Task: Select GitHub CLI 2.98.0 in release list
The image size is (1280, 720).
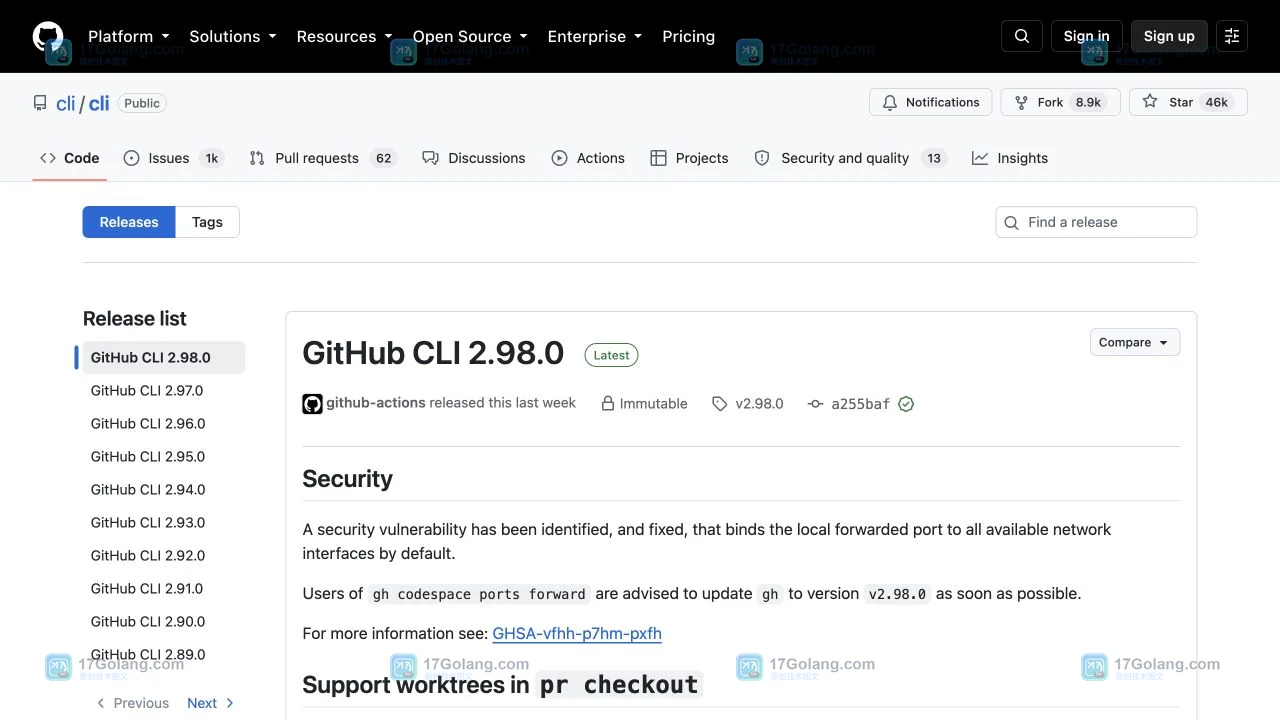Action: point(164,357)
